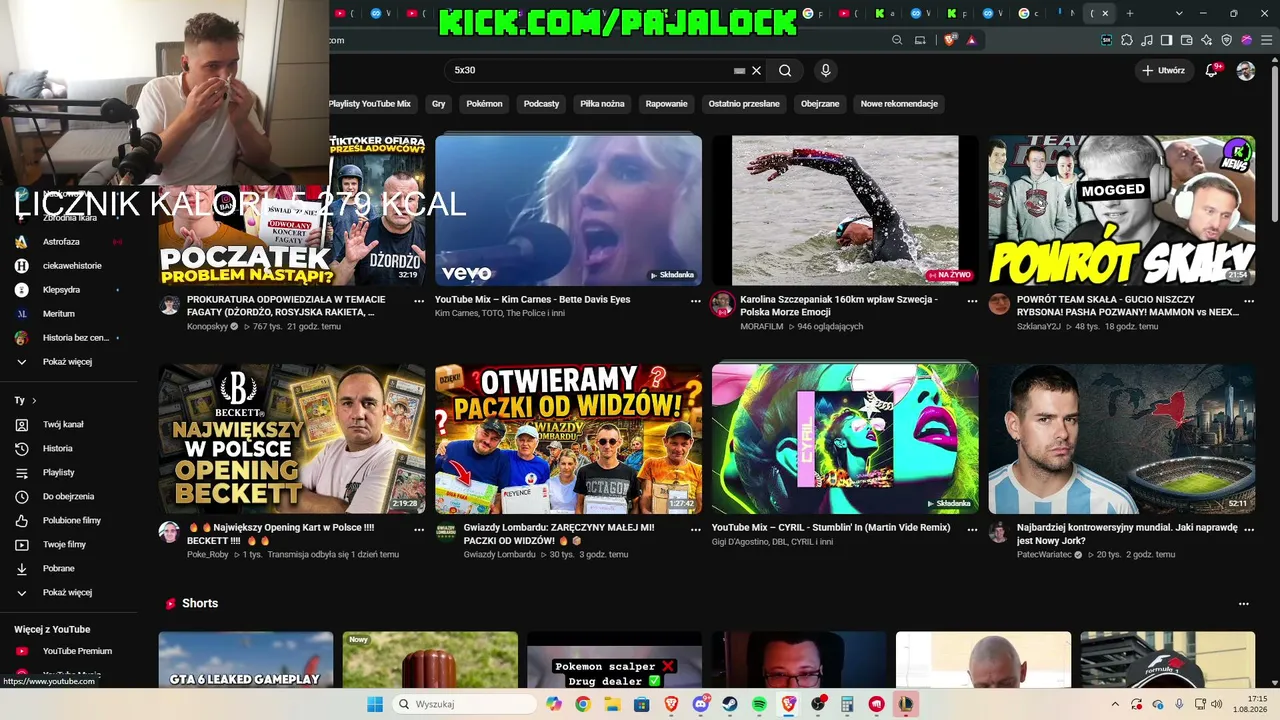
Task: Open YouTube notifications bell
Action: [1212, 70]
